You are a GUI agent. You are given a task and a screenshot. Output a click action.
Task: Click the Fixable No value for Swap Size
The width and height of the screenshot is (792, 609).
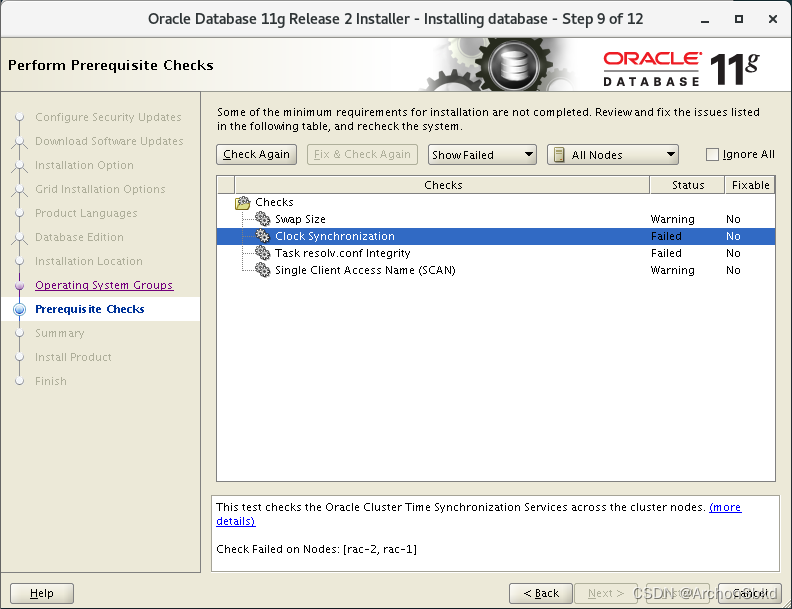coord(733,219)
